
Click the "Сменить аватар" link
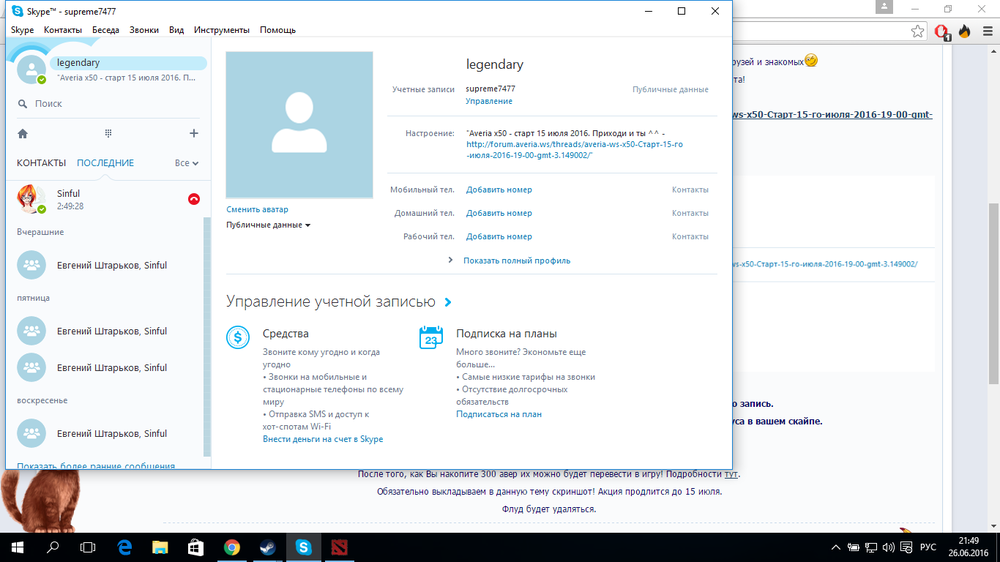[x=257, y=209]
